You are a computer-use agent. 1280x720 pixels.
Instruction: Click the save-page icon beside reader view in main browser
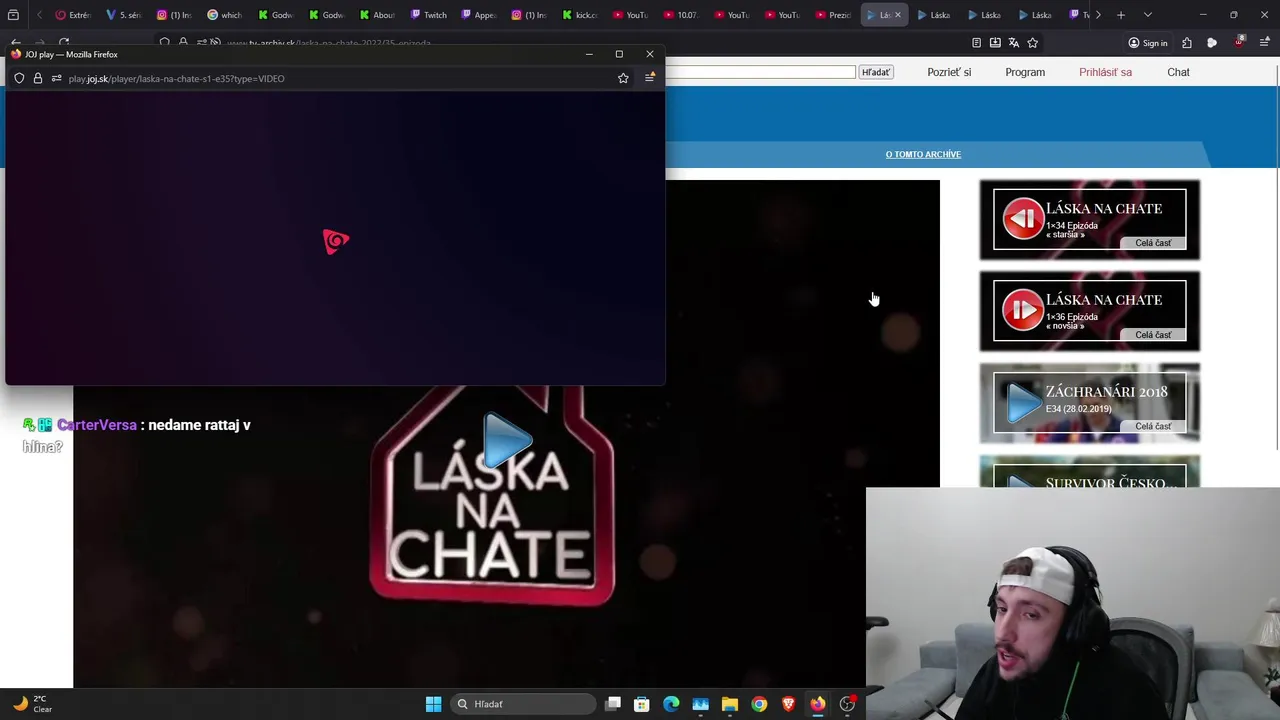click(x=995, y=43)
